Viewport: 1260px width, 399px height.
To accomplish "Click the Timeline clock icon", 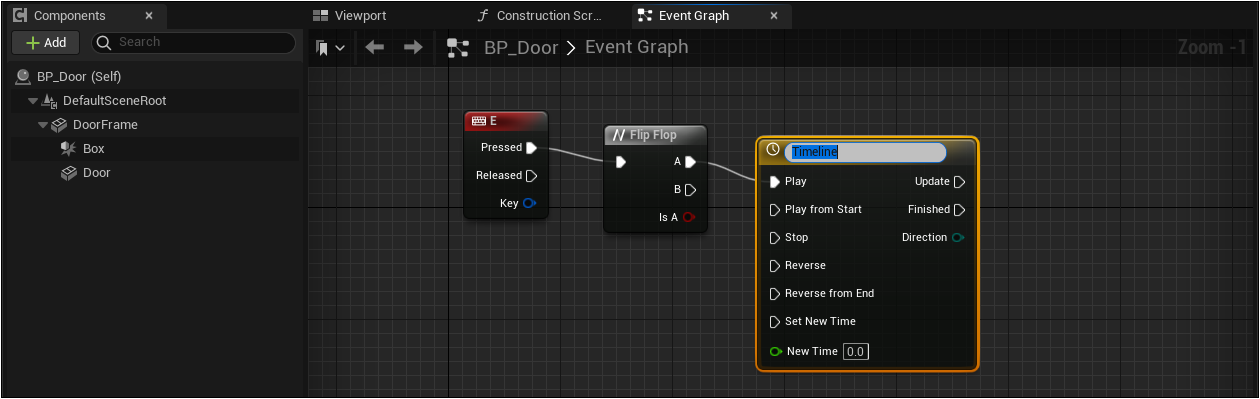I will 772,151.
